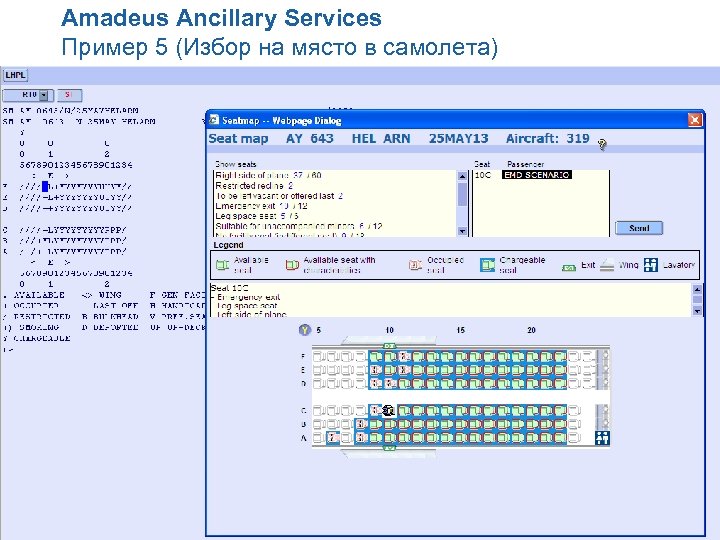Image resolution: width=720 pixels, height=540 pixels.
Task: Select available seat 10B
Action: pyautogui.click(x=390, y=424)
